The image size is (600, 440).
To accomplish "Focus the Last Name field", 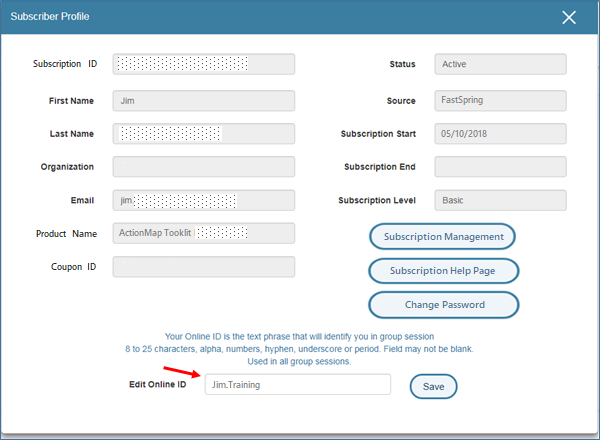I will click(x=204, y=134).
